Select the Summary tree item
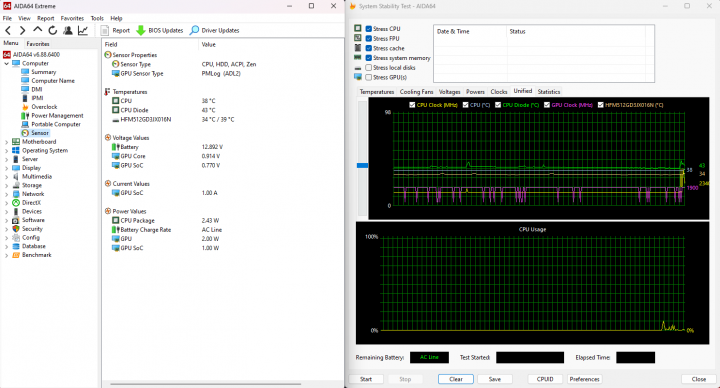Viewport: 720px width, 388px height. click(44, 72)
